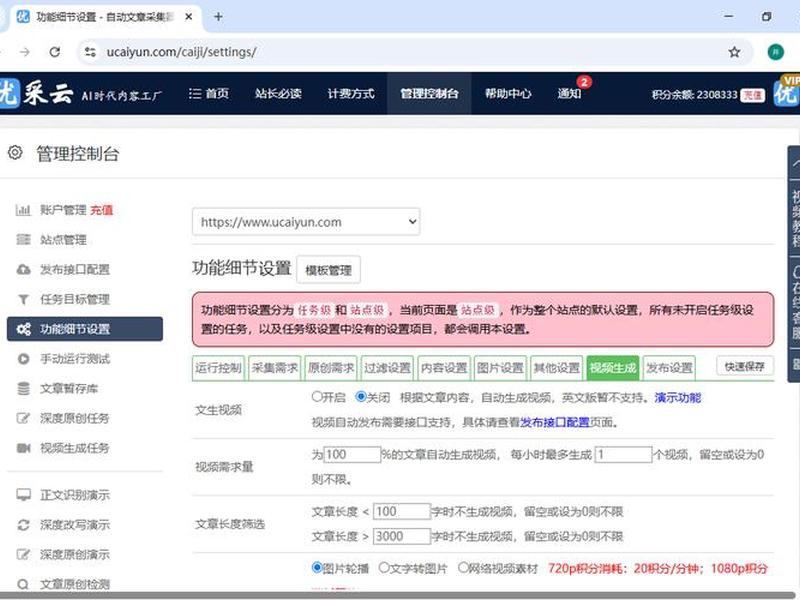800x600 pixels.
Task: Click the red notification badge showing 2
Action: (584, 82)
